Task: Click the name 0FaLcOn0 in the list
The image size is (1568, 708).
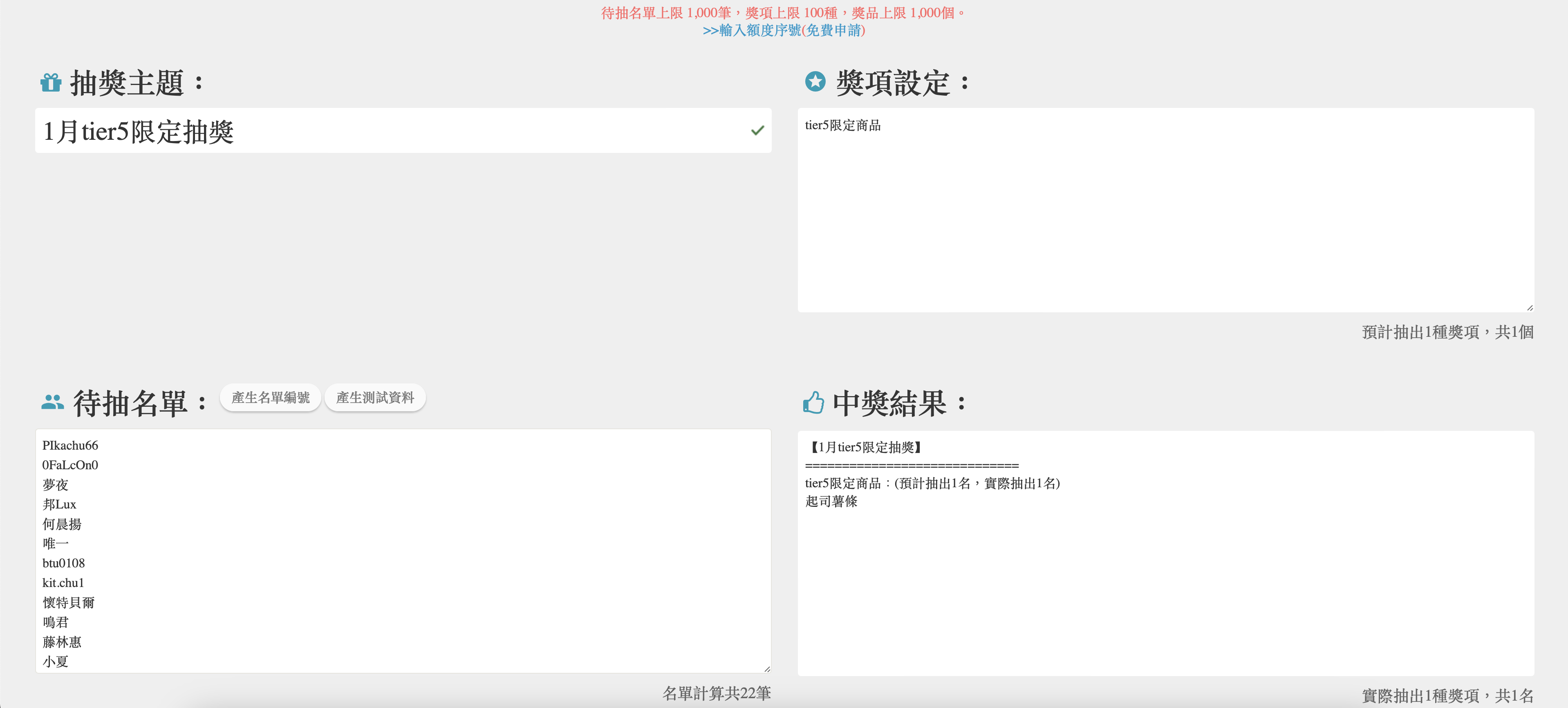Action: coord(70,464)
